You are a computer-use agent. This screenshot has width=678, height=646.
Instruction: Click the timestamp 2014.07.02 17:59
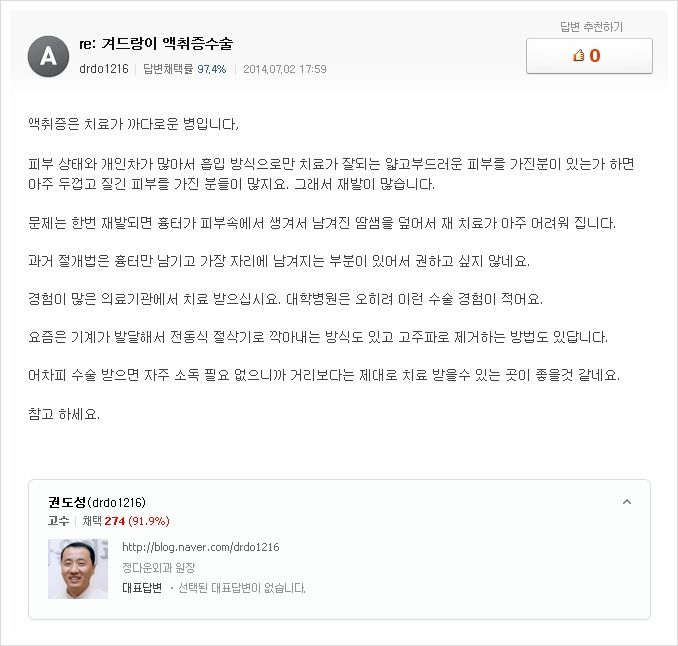pyautogui.click(x=285, y=69)
